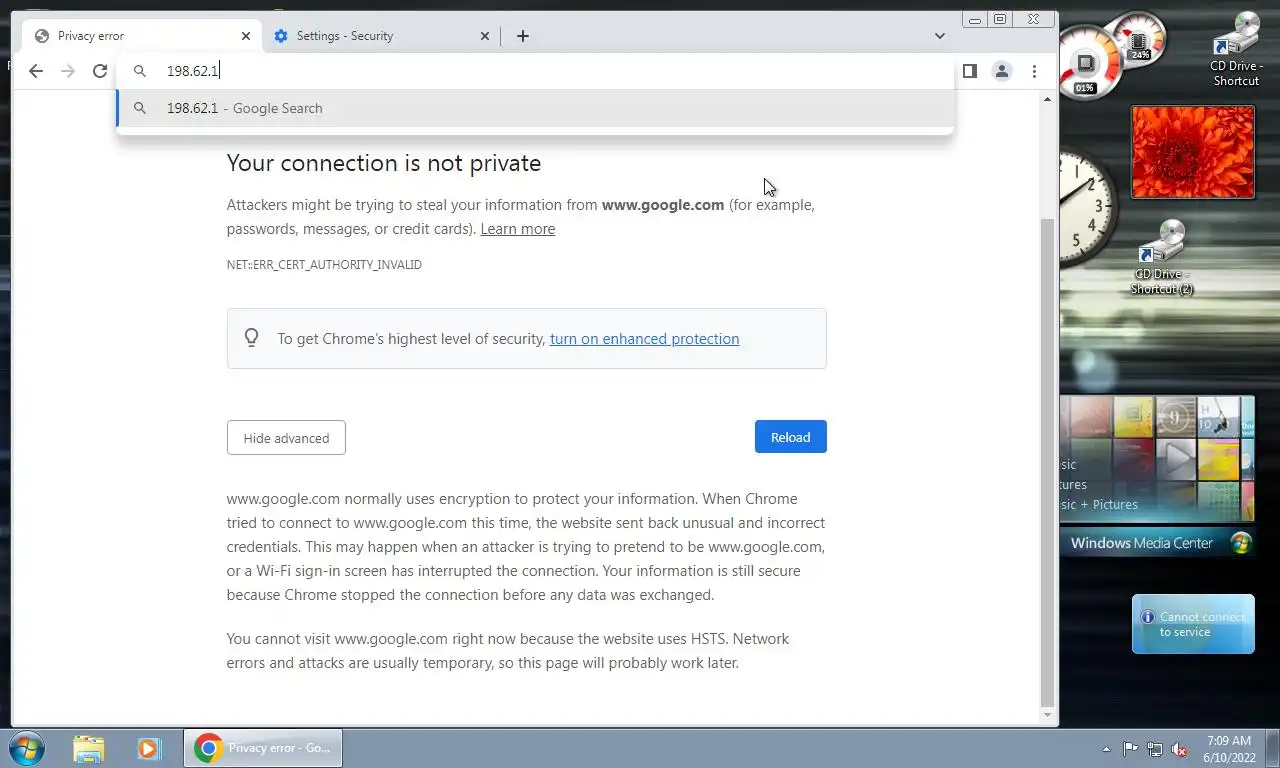Select Music + Pictures in Media Center gadget

1099,505
